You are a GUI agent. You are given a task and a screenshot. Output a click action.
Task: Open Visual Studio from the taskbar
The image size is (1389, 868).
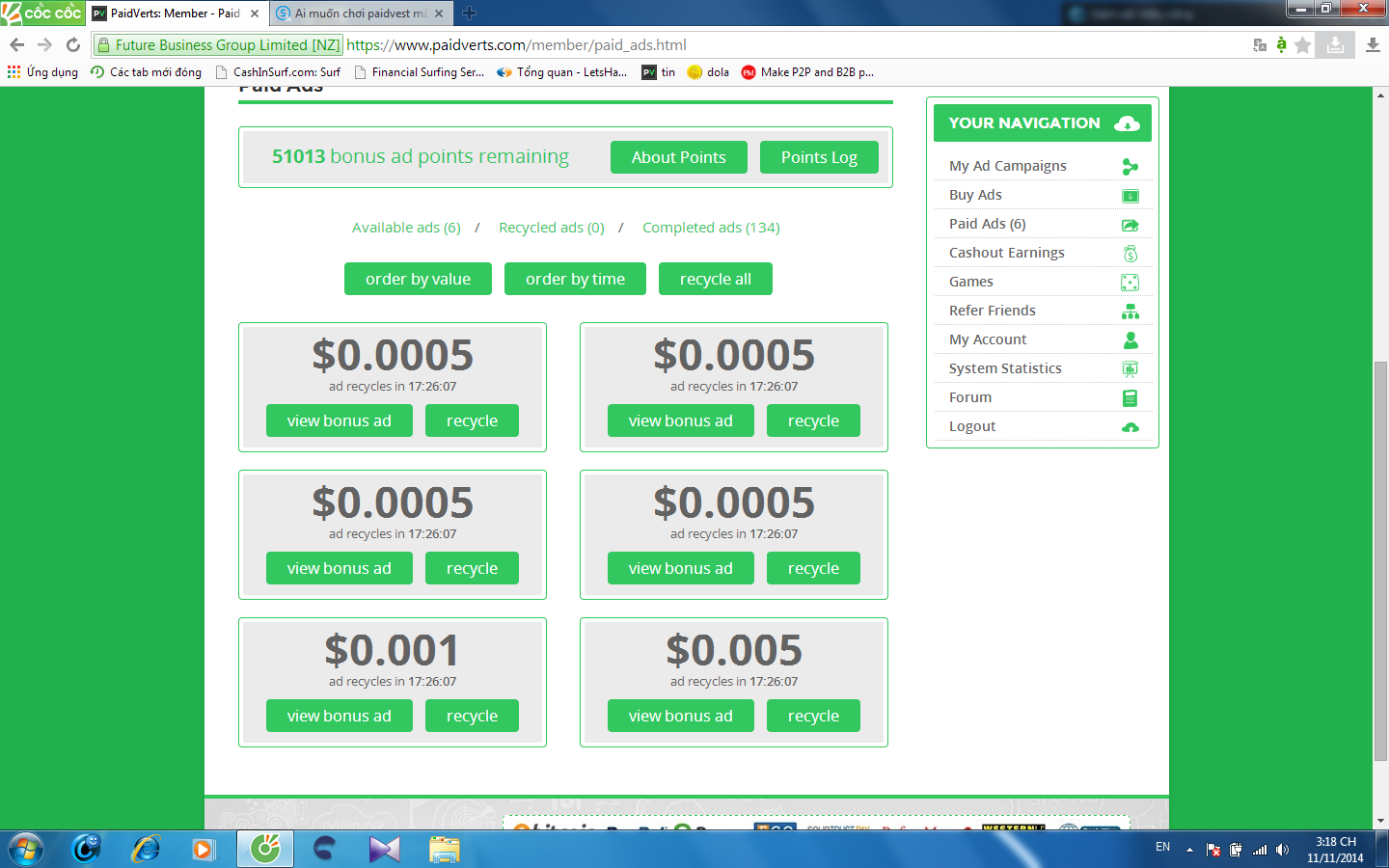click(384, 849)
